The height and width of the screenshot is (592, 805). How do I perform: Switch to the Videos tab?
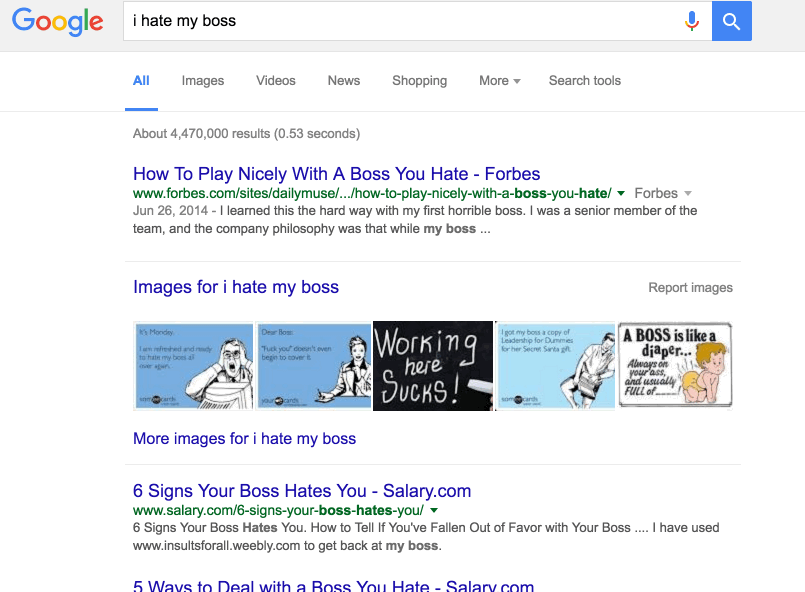click(275, 80)
